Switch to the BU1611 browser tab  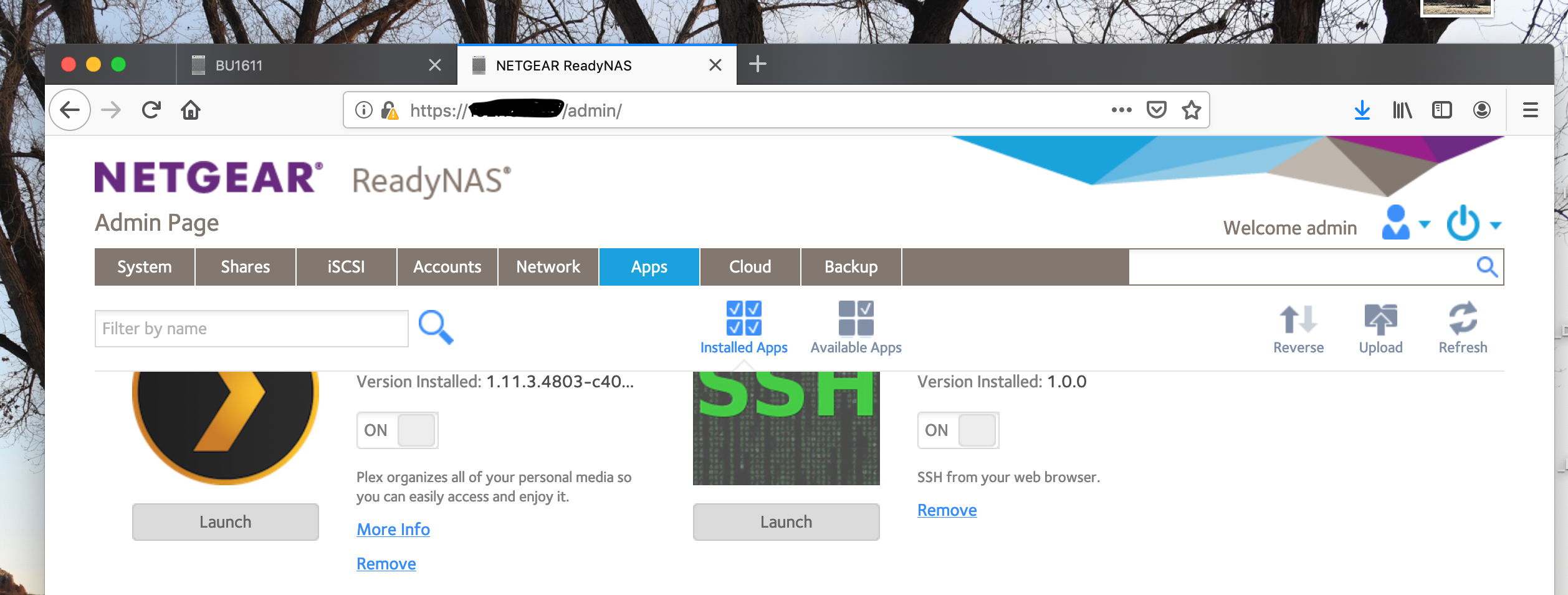[317, 65]
